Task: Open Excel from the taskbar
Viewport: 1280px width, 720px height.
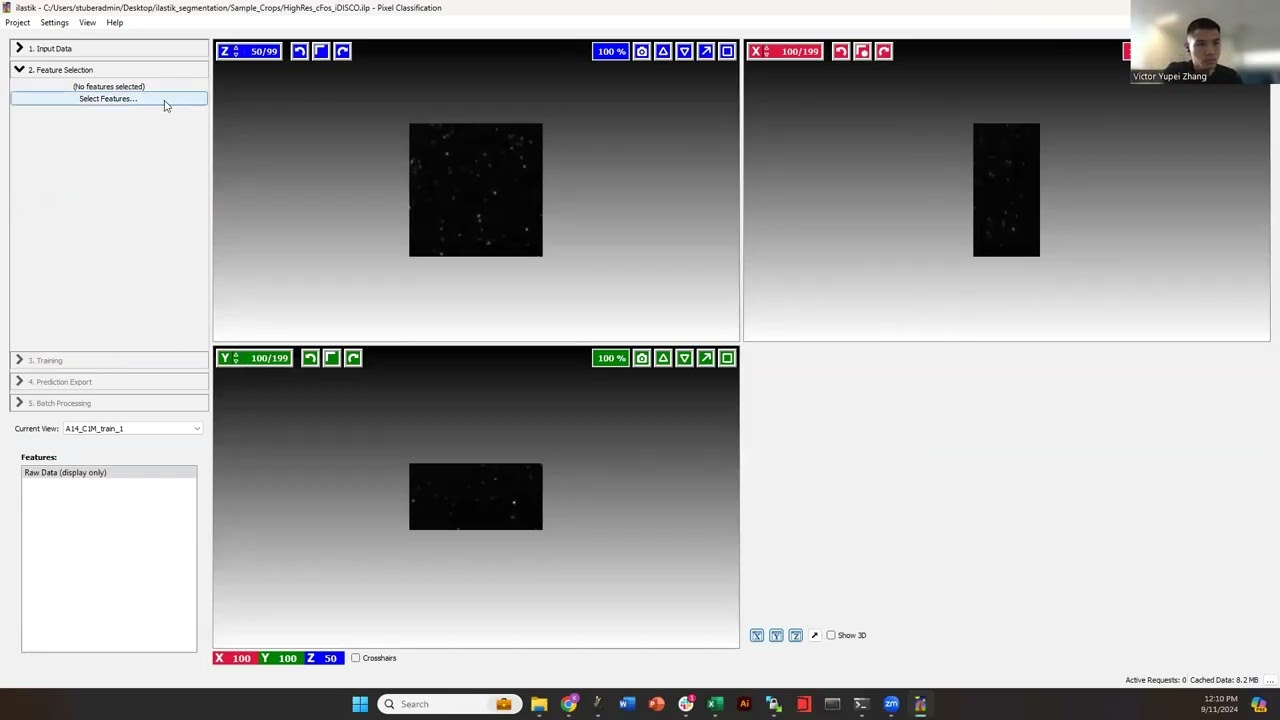Action: pos(715,704)
